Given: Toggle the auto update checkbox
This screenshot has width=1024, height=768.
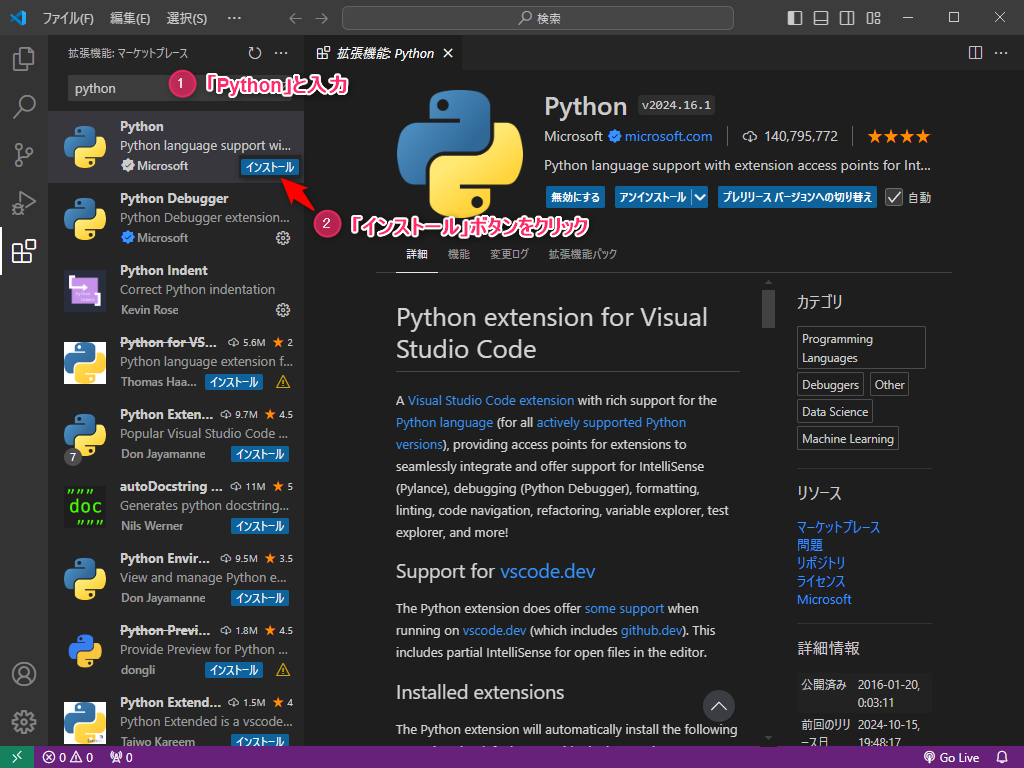Looking at the screenshot, I should [894, 197].
